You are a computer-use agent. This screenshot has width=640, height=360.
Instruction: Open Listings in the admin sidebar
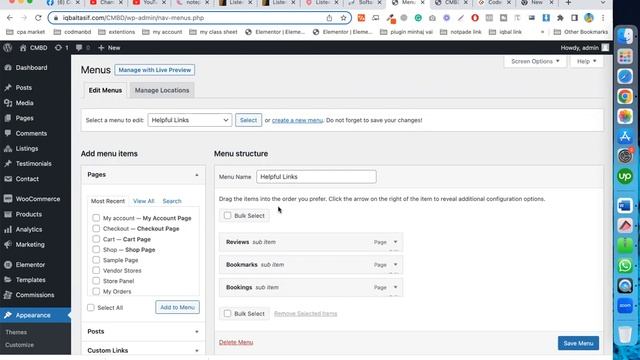27,149
